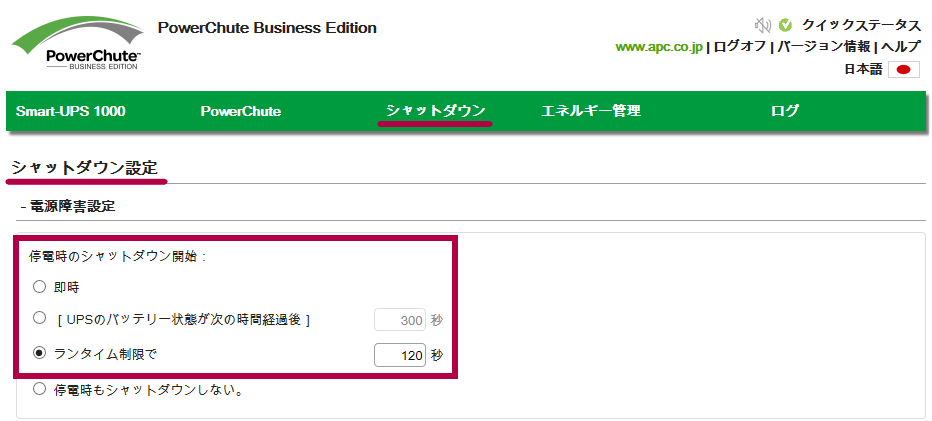The width and height of the screenshot is (932, 421).
Task: Visit the www.apc.co.jp link
Action: click(x=659, y=47)
